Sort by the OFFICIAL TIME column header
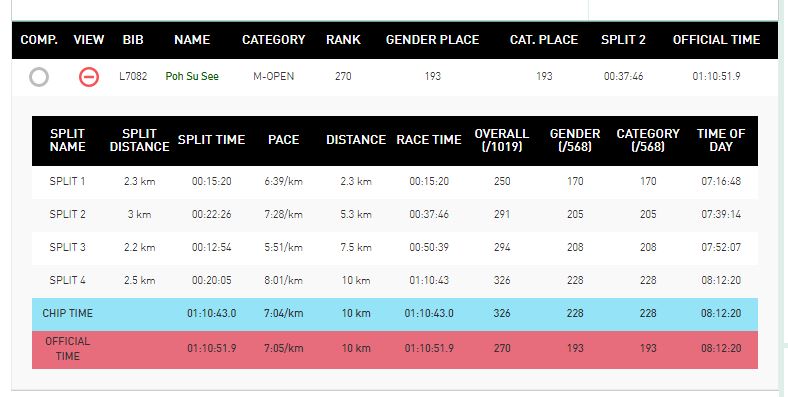The height and width of the screenshot is (397, 788). click(x=716, y=40)
